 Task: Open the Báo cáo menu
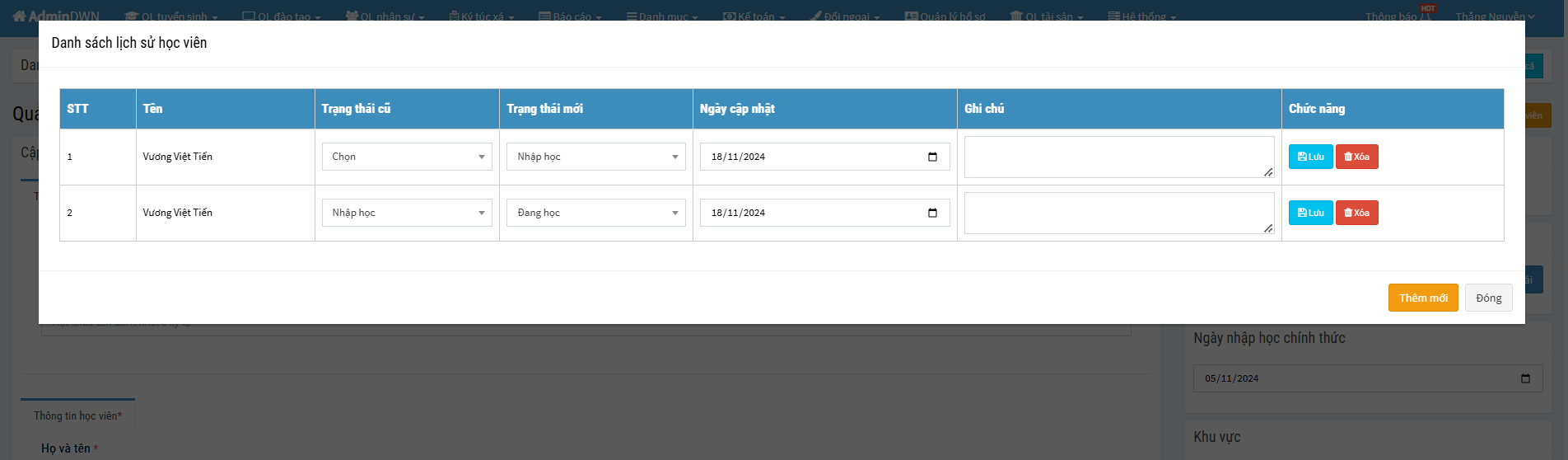pos(570,16)
